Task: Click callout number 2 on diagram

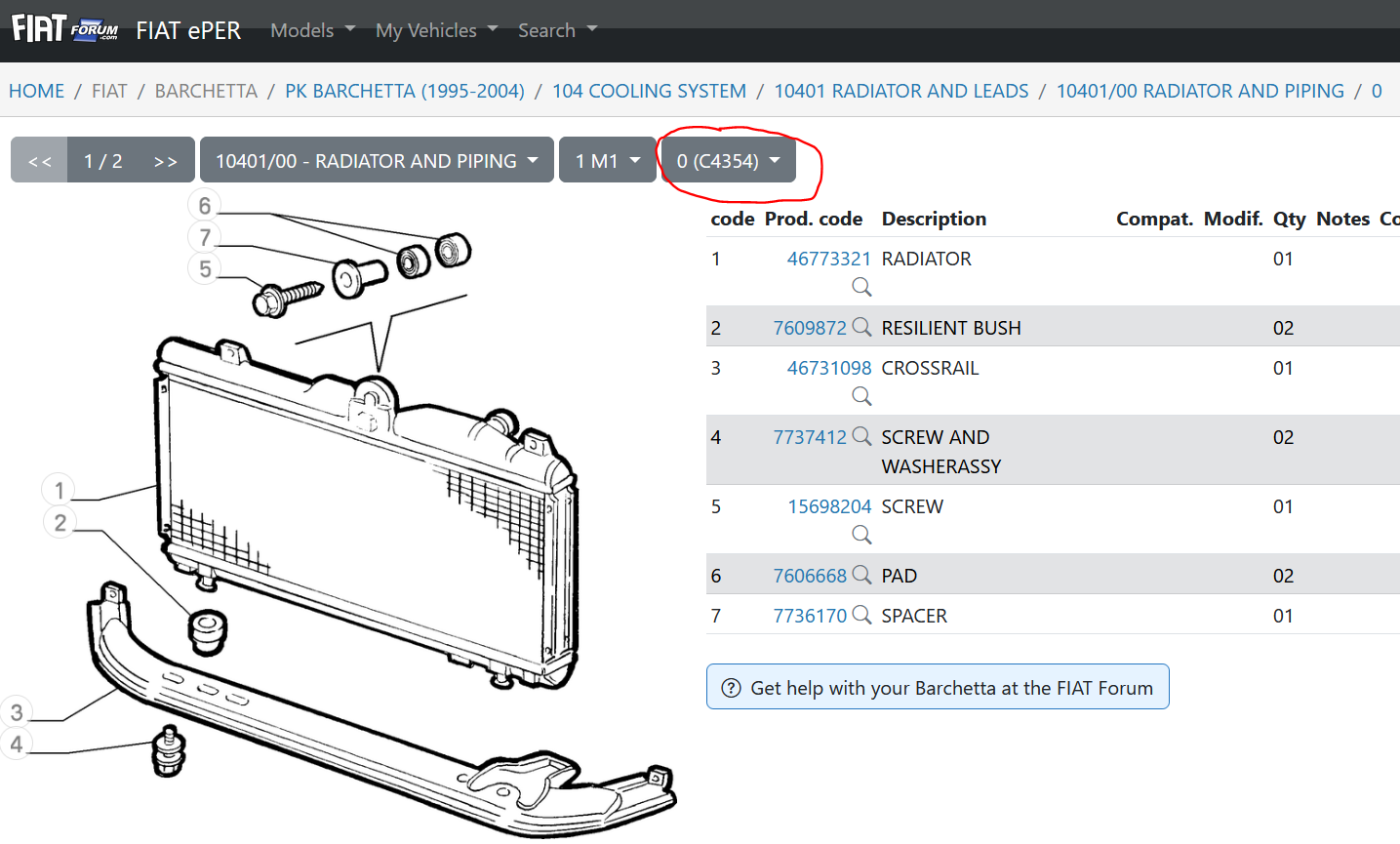Action: (x=60, y=522)
